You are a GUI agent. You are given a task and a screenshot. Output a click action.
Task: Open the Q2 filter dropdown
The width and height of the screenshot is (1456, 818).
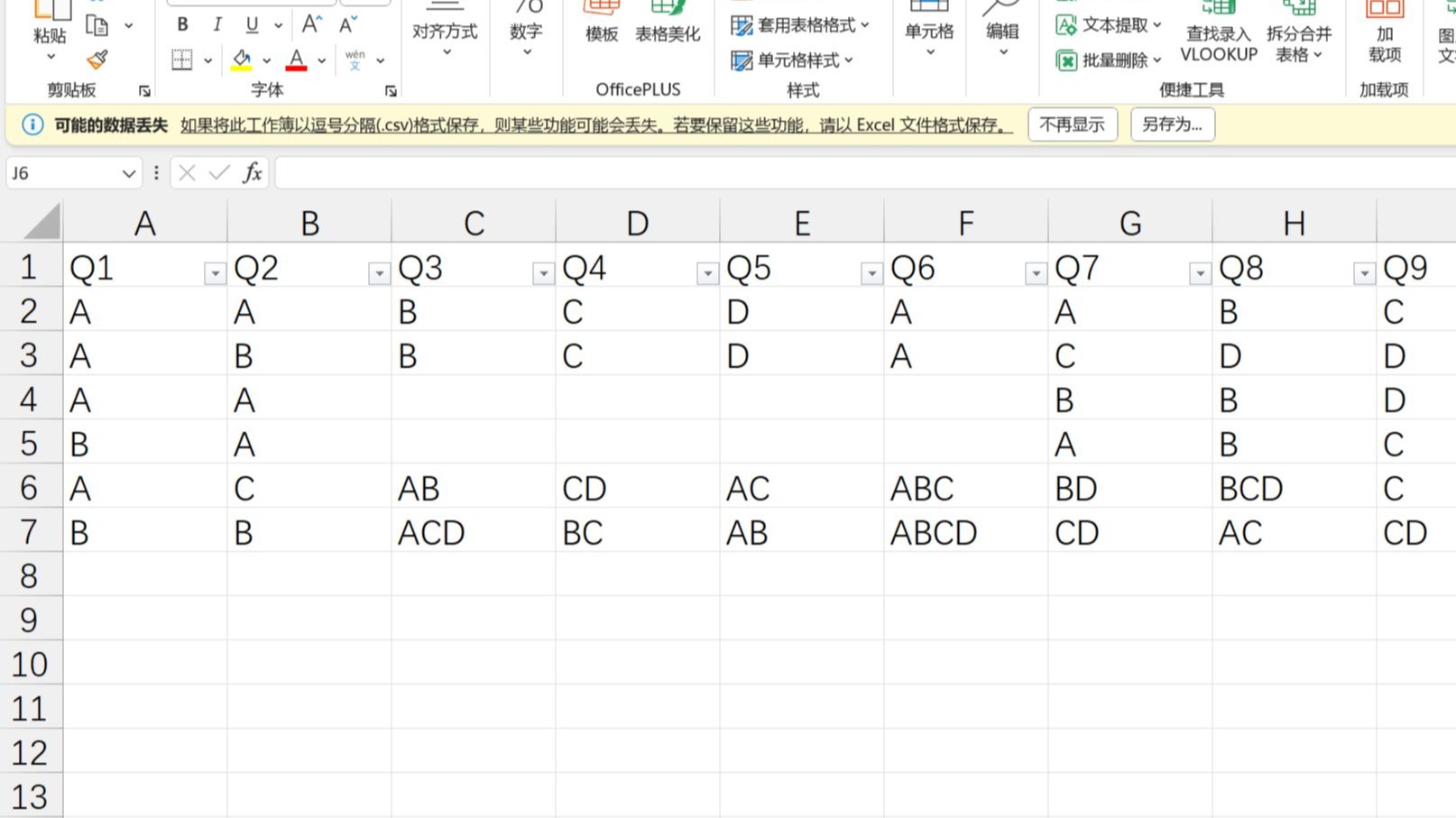[379, 273]
